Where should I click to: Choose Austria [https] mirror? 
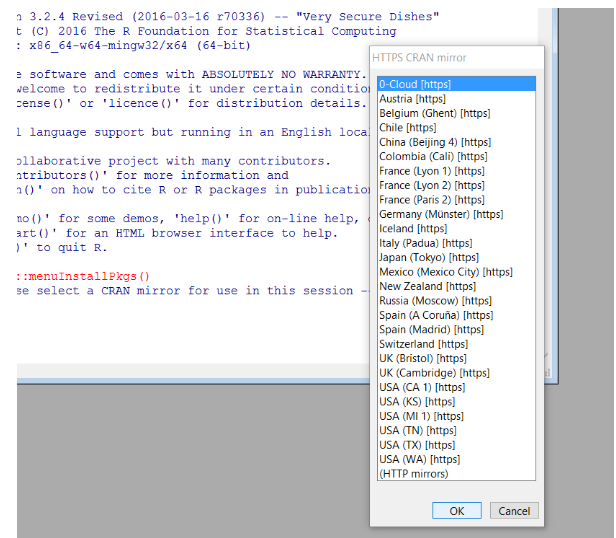[x=456, y=99]
